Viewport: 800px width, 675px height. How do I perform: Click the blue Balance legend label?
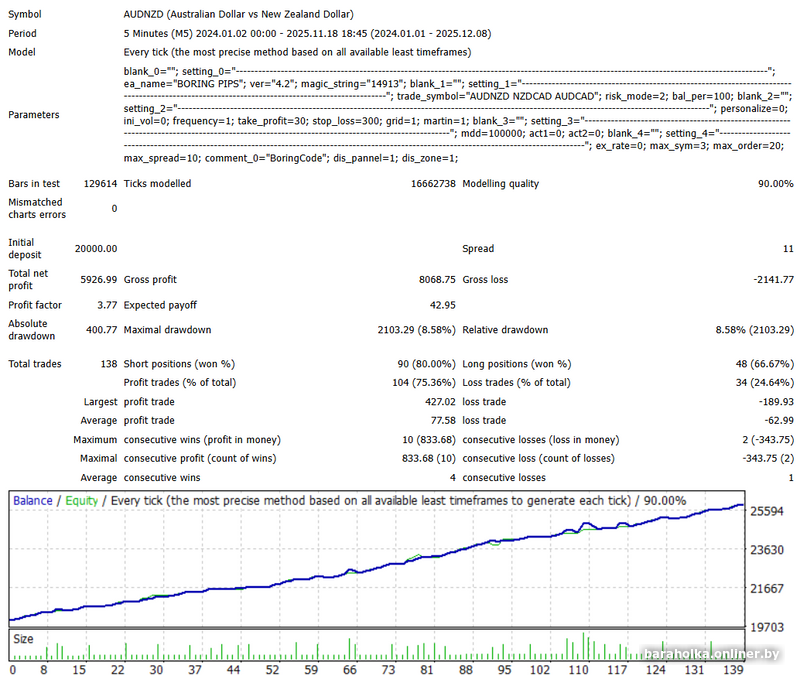pyautogui.click(x=33, y=501)
